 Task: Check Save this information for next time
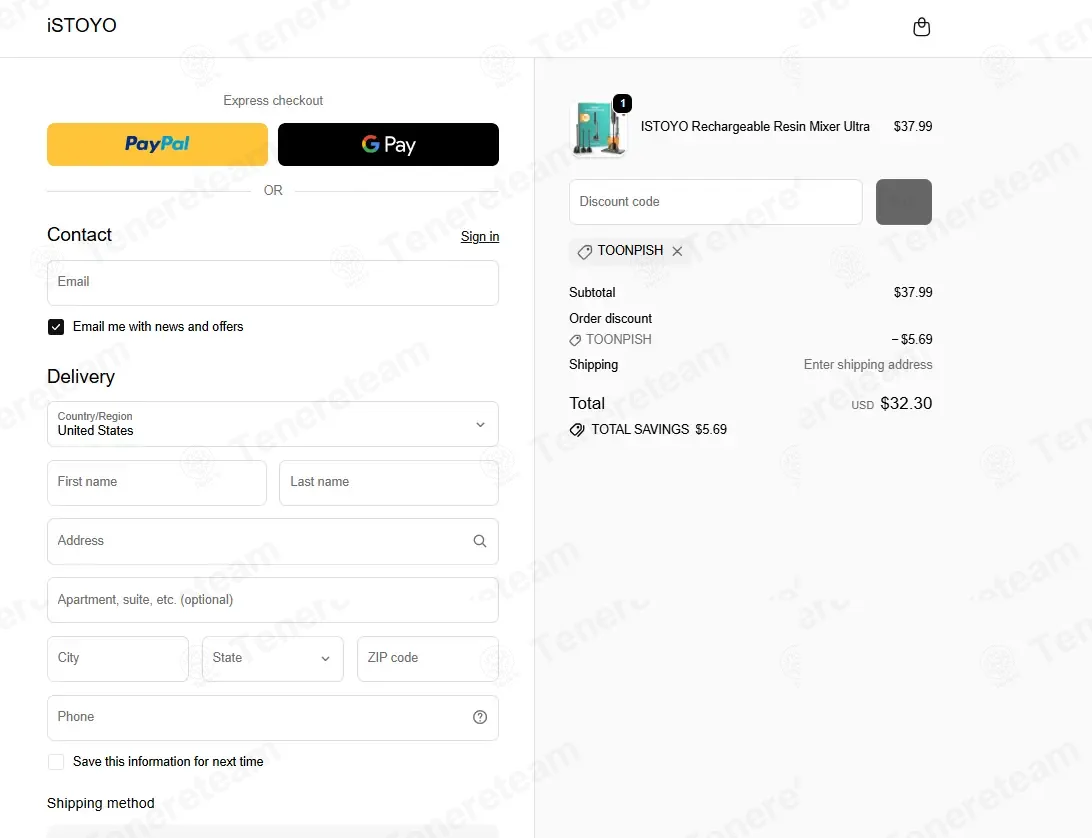pyautogui.click(x=56, y=762)
